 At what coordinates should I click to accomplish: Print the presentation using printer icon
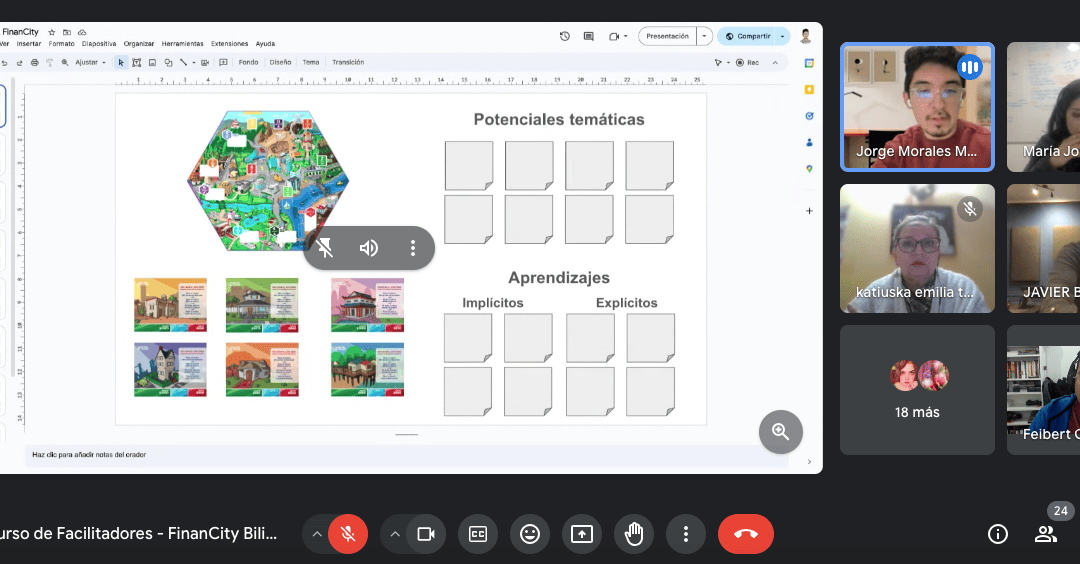tap(34, 63)
